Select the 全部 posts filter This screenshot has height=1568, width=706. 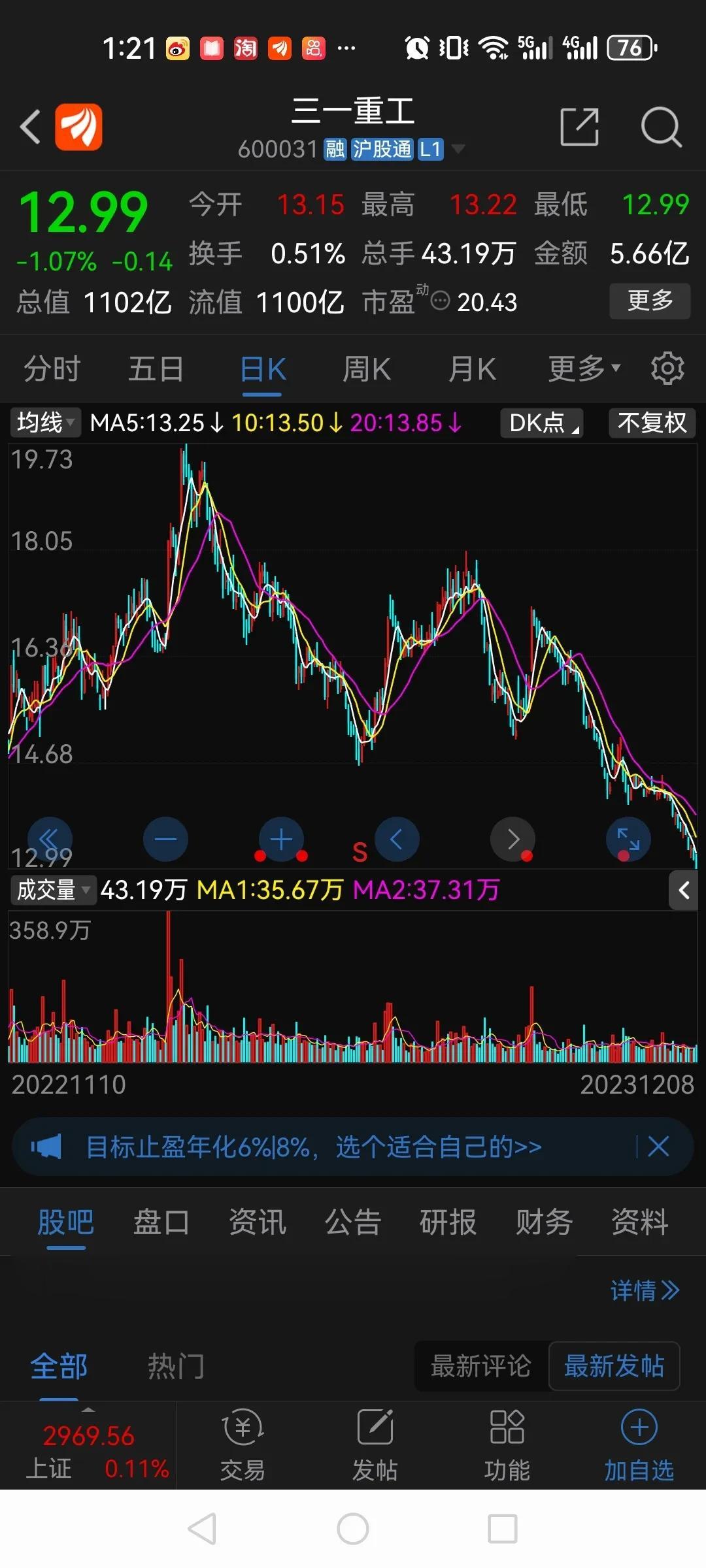(x=59, y=1366)
